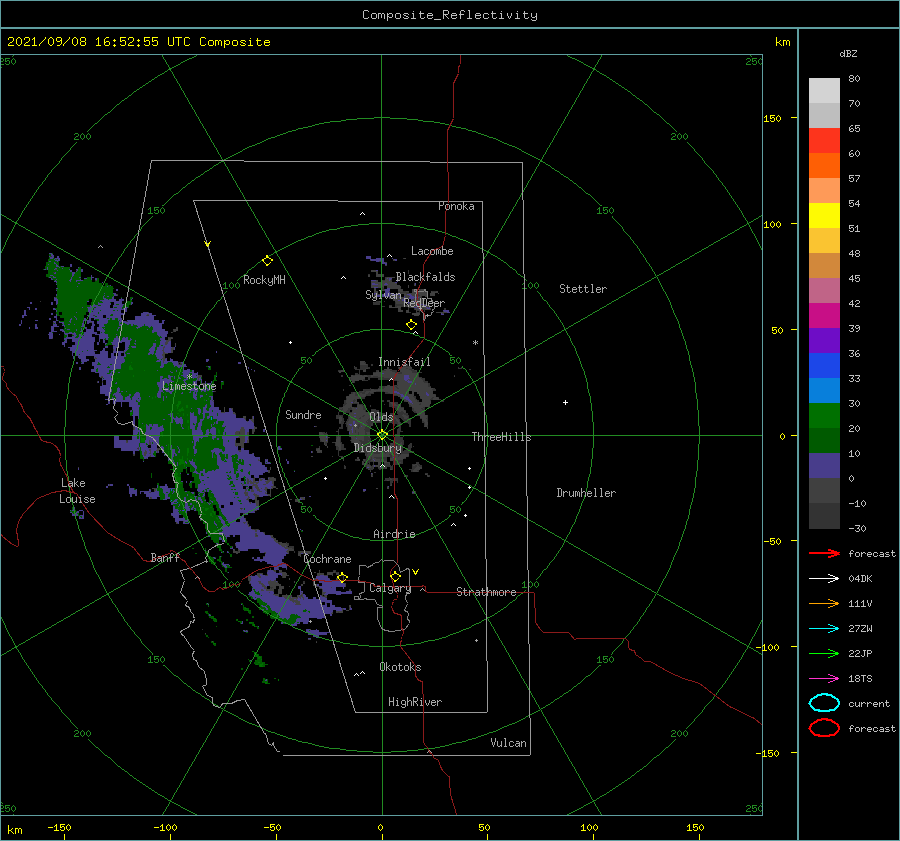This screenshot has height=841, width=900.
Task: Click the yellow diamond marker near Cochrane
Action: (x=343, y=577)
